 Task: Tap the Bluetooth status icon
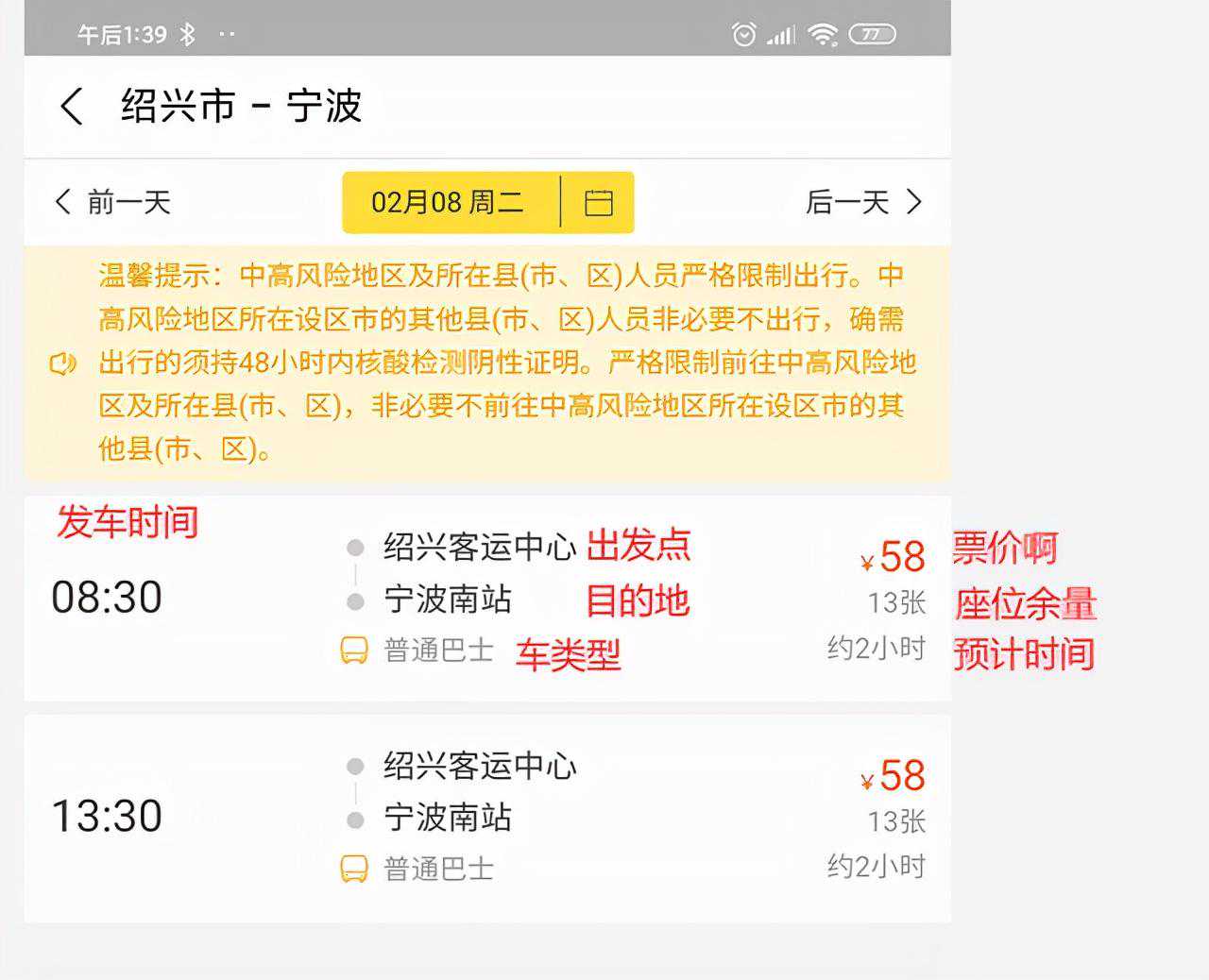(x=188, y=35)
